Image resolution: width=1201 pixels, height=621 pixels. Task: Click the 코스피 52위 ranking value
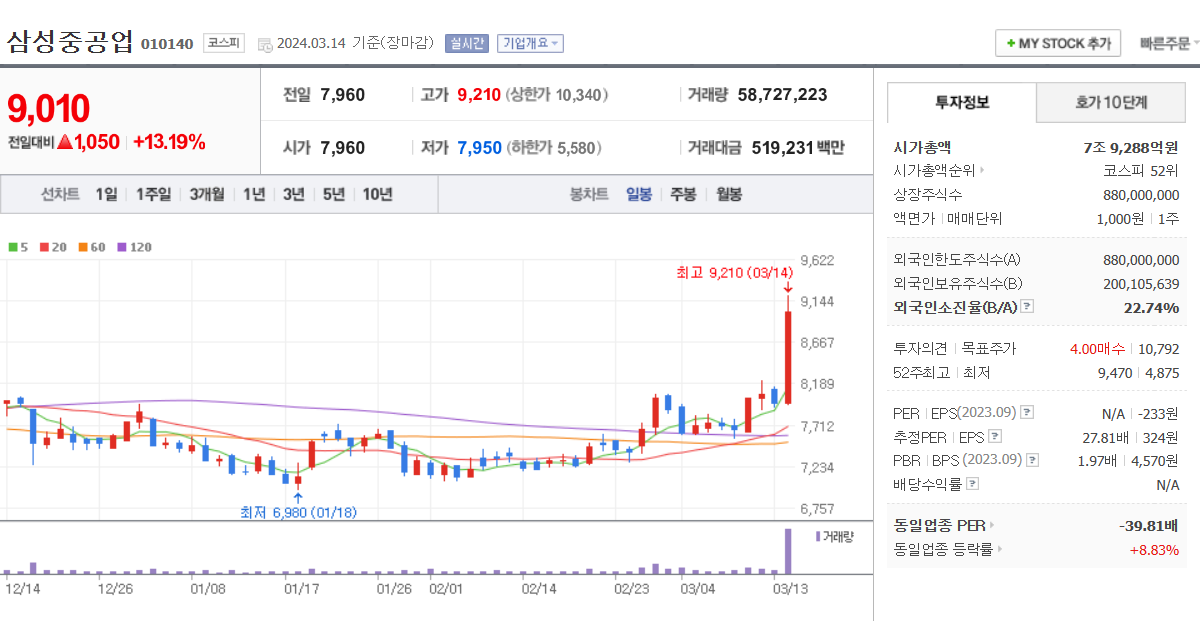click(x=1141, y=170)
